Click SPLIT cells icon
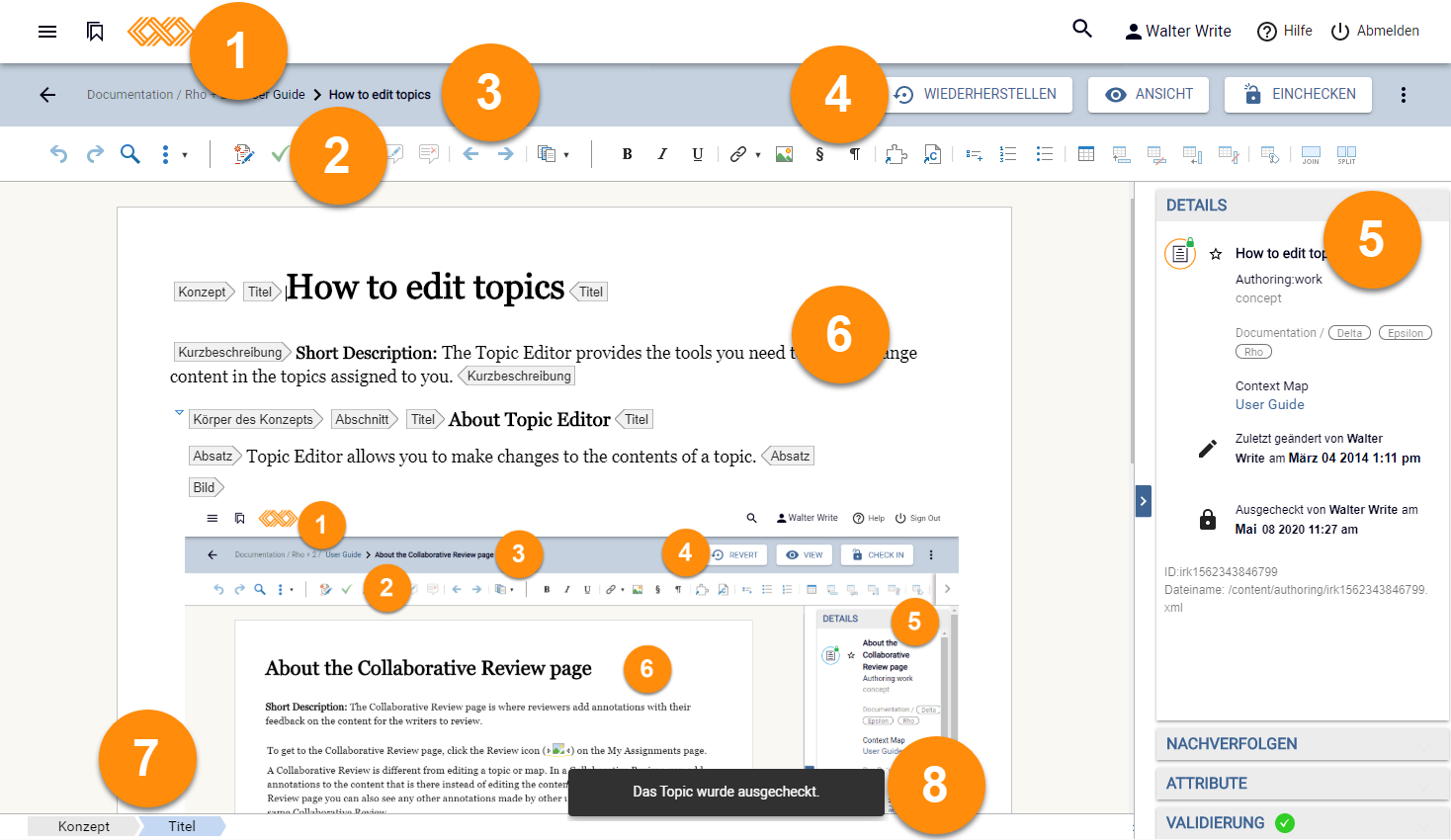This screenshot has height=840, width=1451. [x=1346, y=154]
